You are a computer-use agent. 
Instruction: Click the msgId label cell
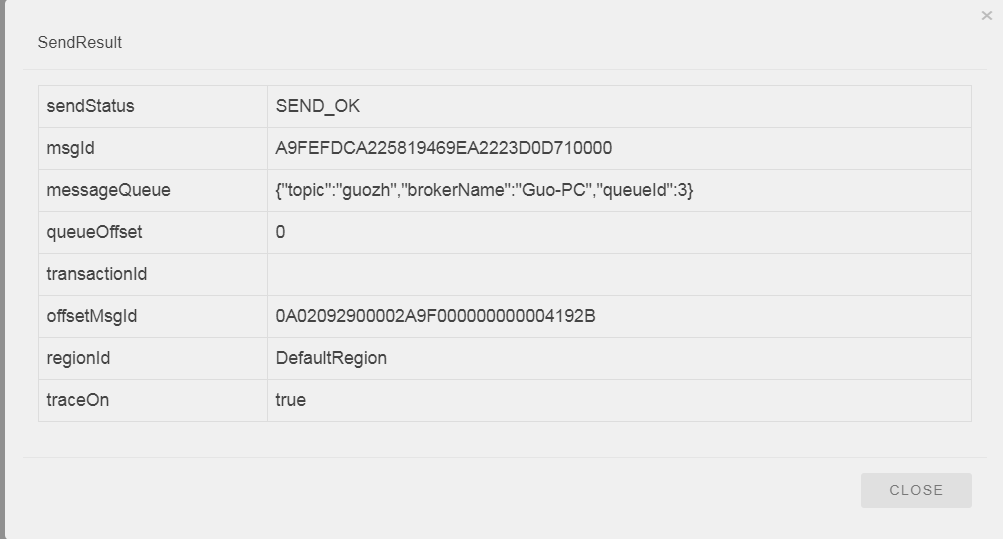click(x=153, y=148)
